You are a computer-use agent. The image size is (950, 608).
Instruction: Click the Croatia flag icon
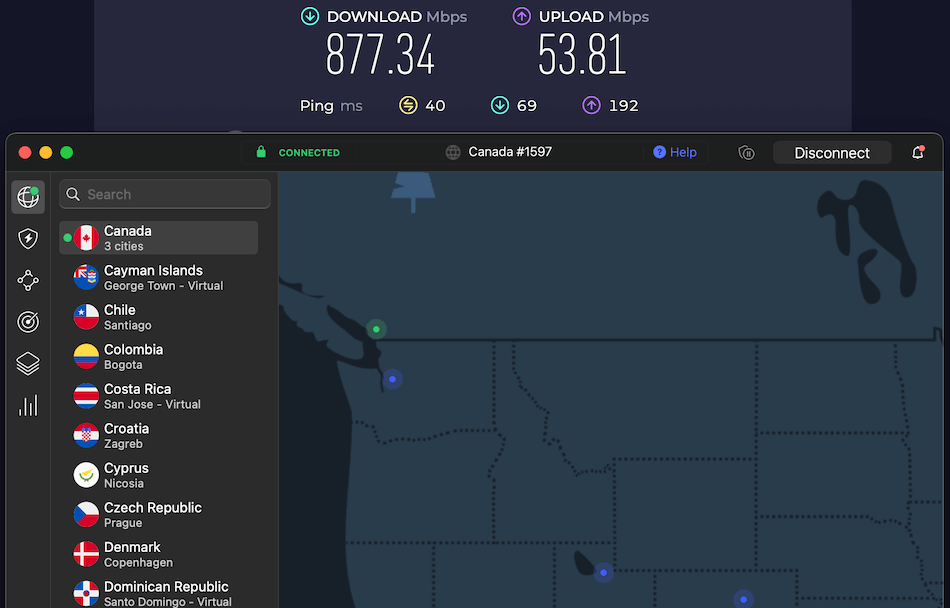(x=86, y=435)
